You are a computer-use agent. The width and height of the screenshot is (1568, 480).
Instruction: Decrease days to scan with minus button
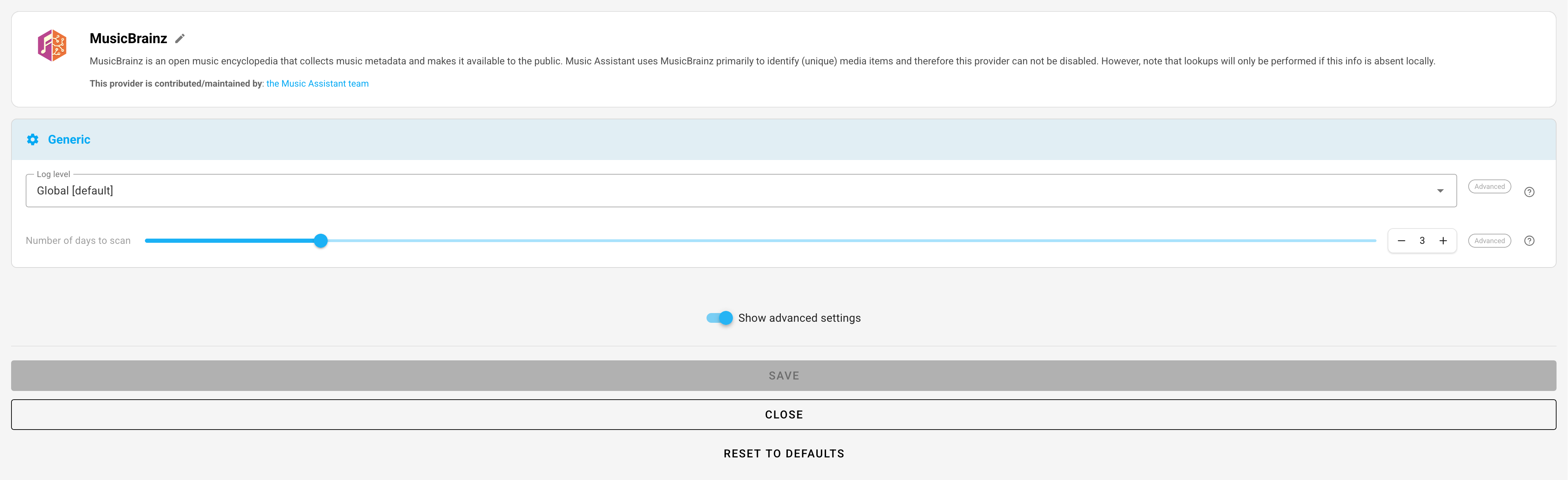1401,241
